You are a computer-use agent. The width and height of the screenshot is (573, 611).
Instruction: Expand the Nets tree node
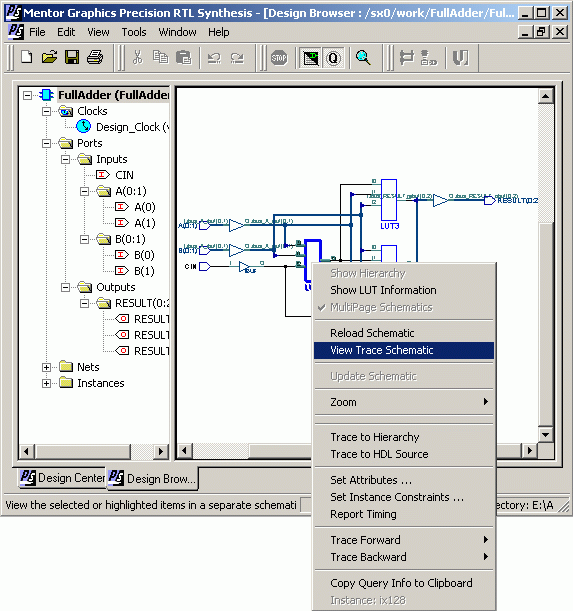[x=46, y=367]
